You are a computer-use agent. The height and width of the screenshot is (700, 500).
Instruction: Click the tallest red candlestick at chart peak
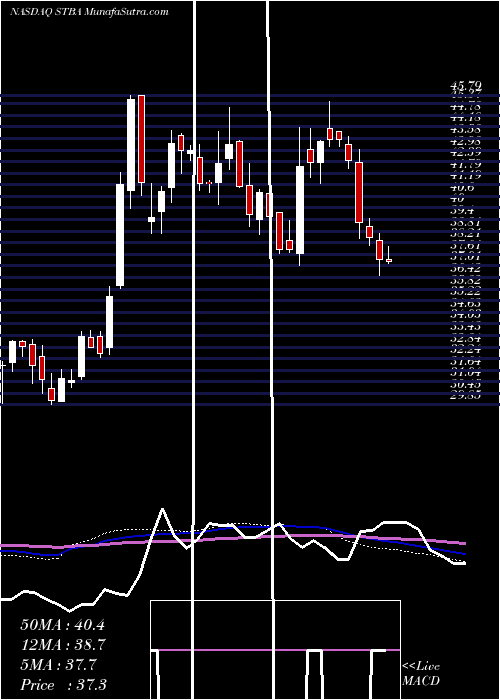(x=142, y=139)
